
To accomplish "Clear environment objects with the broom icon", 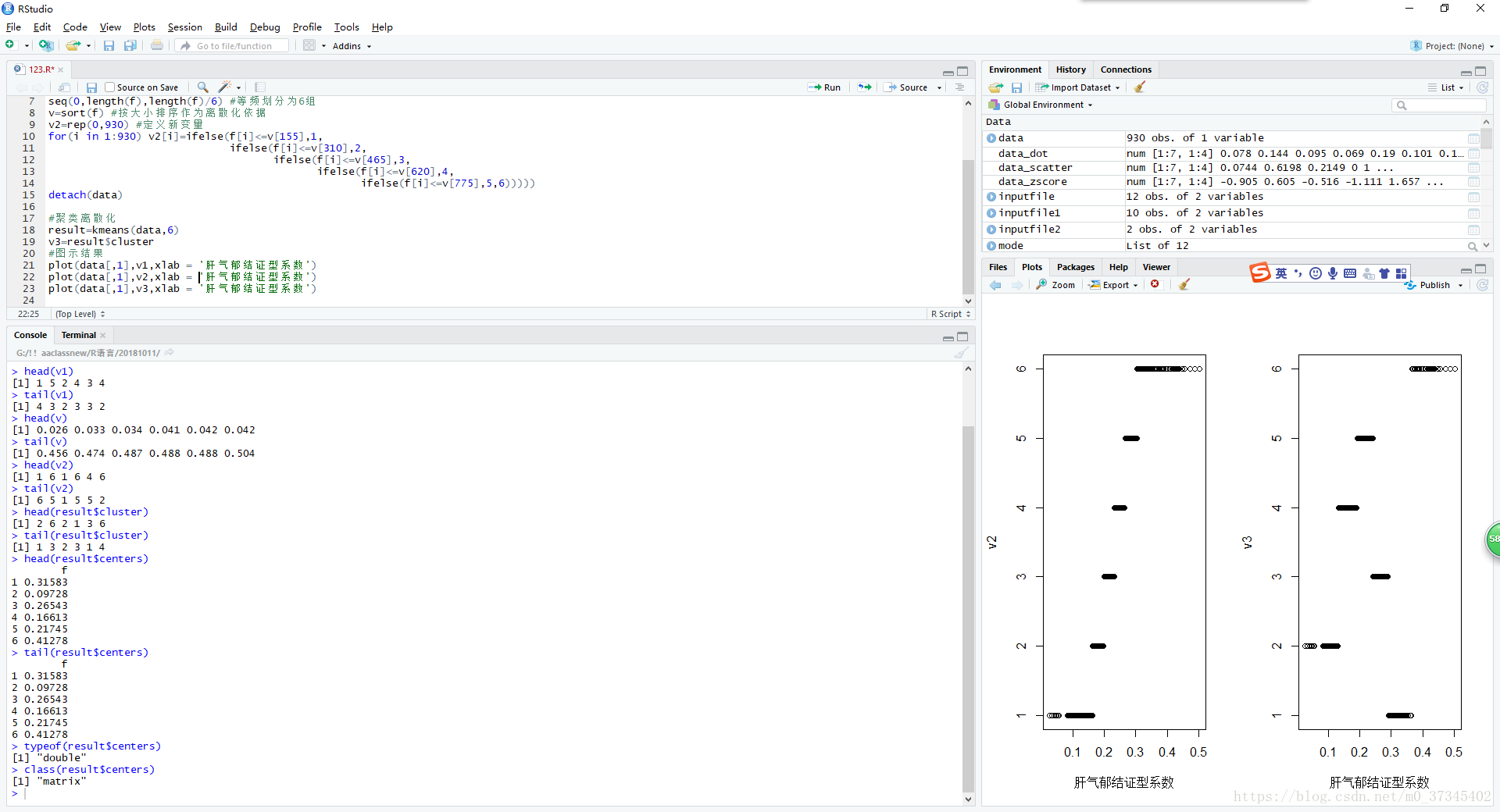I will click(x=1140, y=87).
